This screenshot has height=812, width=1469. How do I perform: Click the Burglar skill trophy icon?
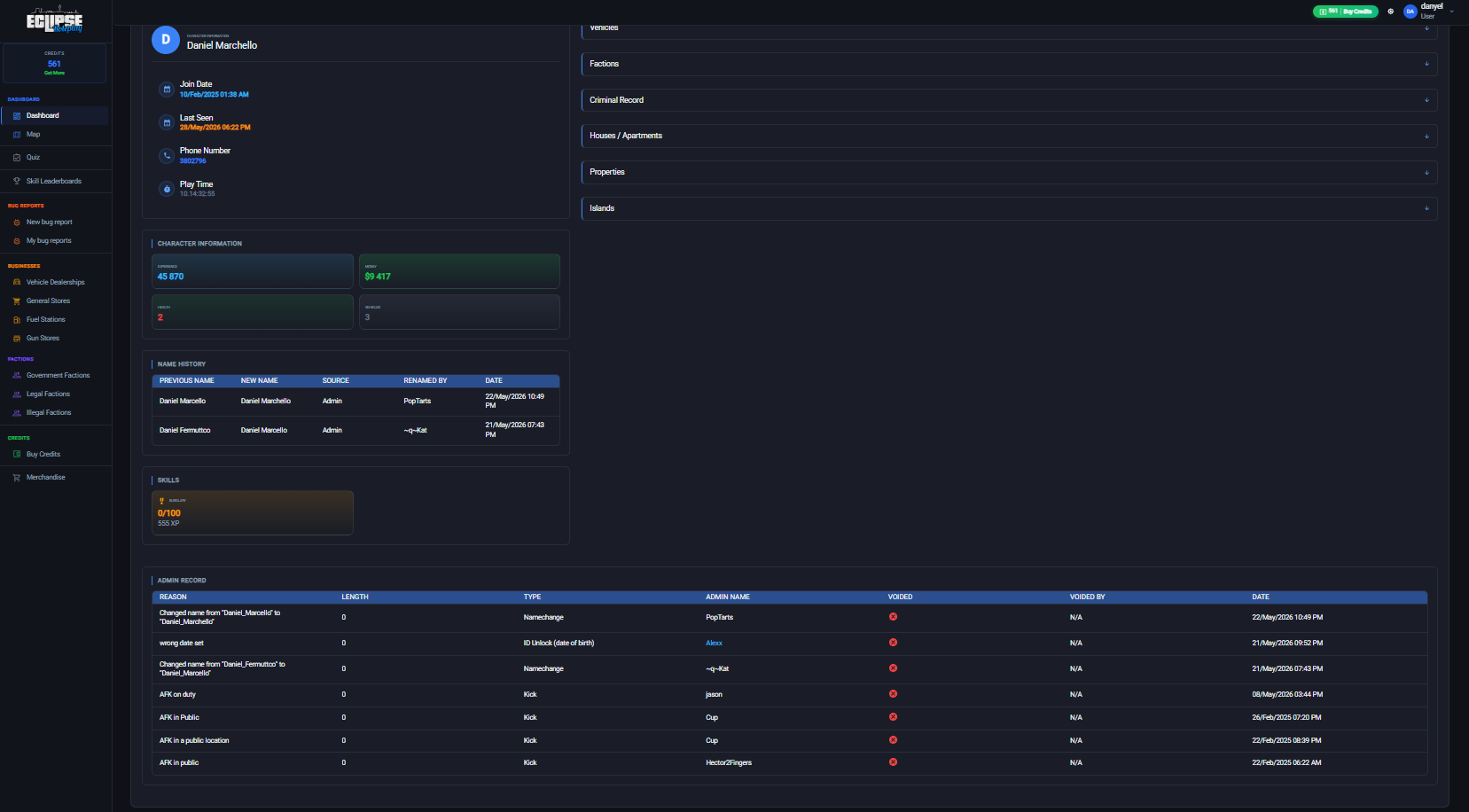(x=161, y=501)
